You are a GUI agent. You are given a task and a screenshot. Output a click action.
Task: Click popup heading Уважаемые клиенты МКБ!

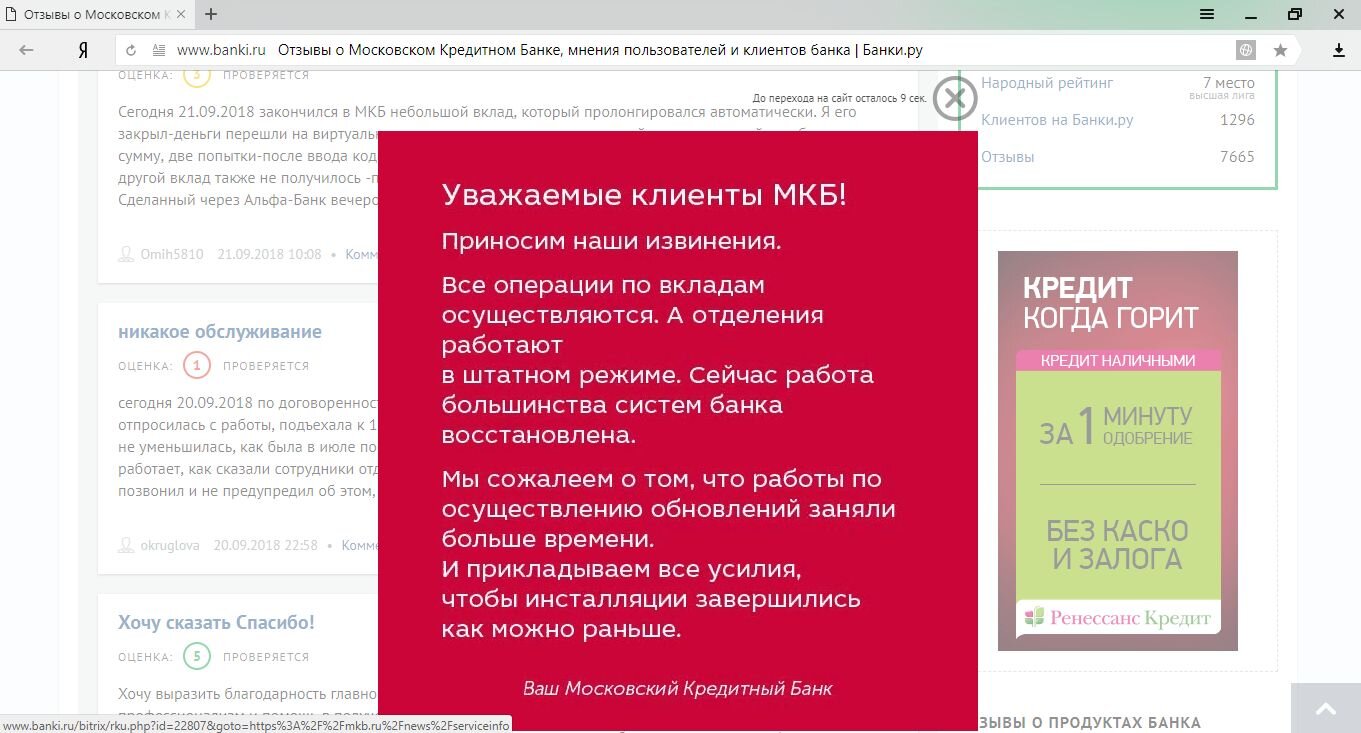click(x=644, y=195)
